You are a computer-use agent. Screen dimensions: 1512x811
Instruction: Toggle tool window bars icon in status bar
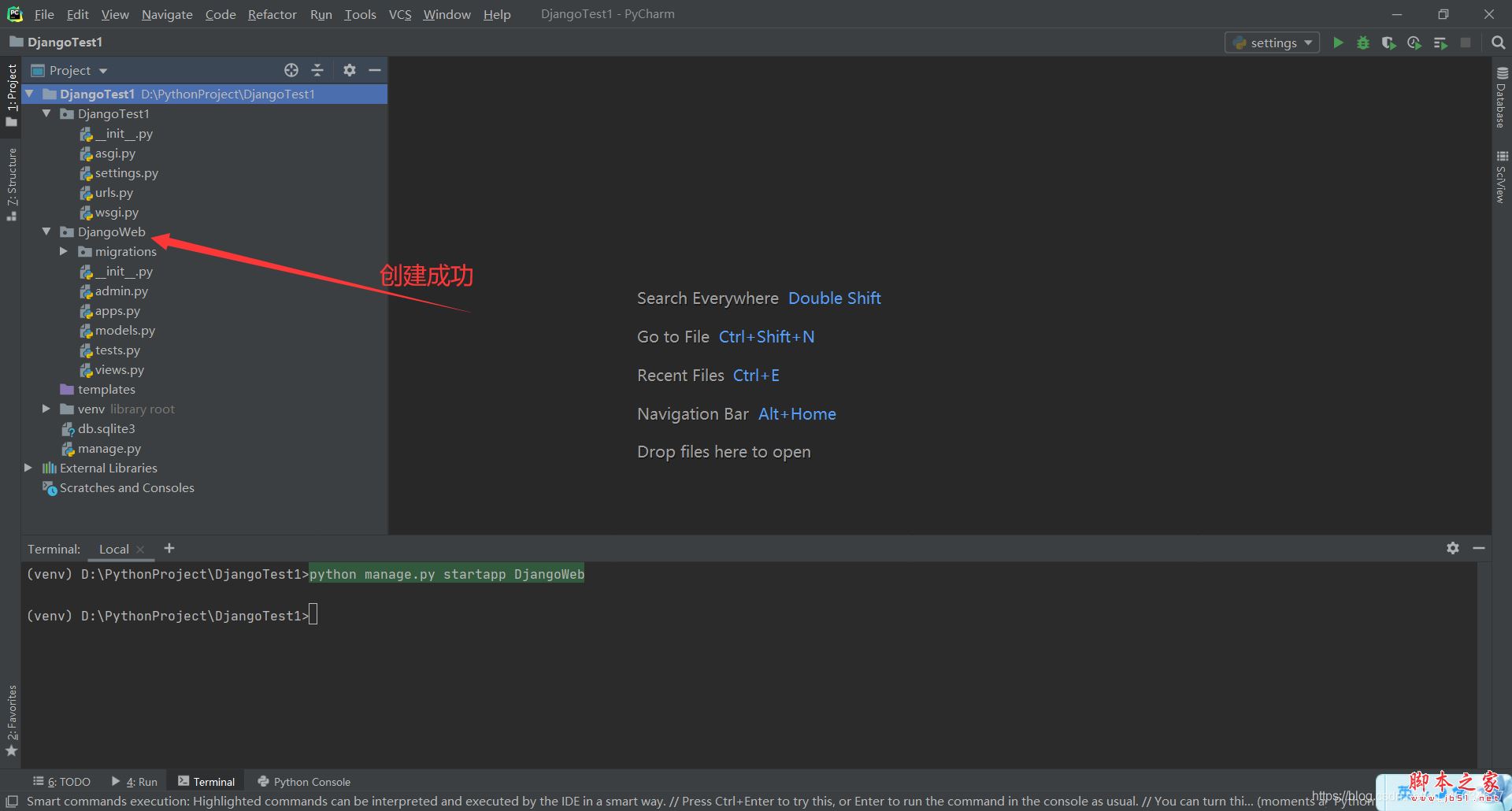[x=12, y=802]
